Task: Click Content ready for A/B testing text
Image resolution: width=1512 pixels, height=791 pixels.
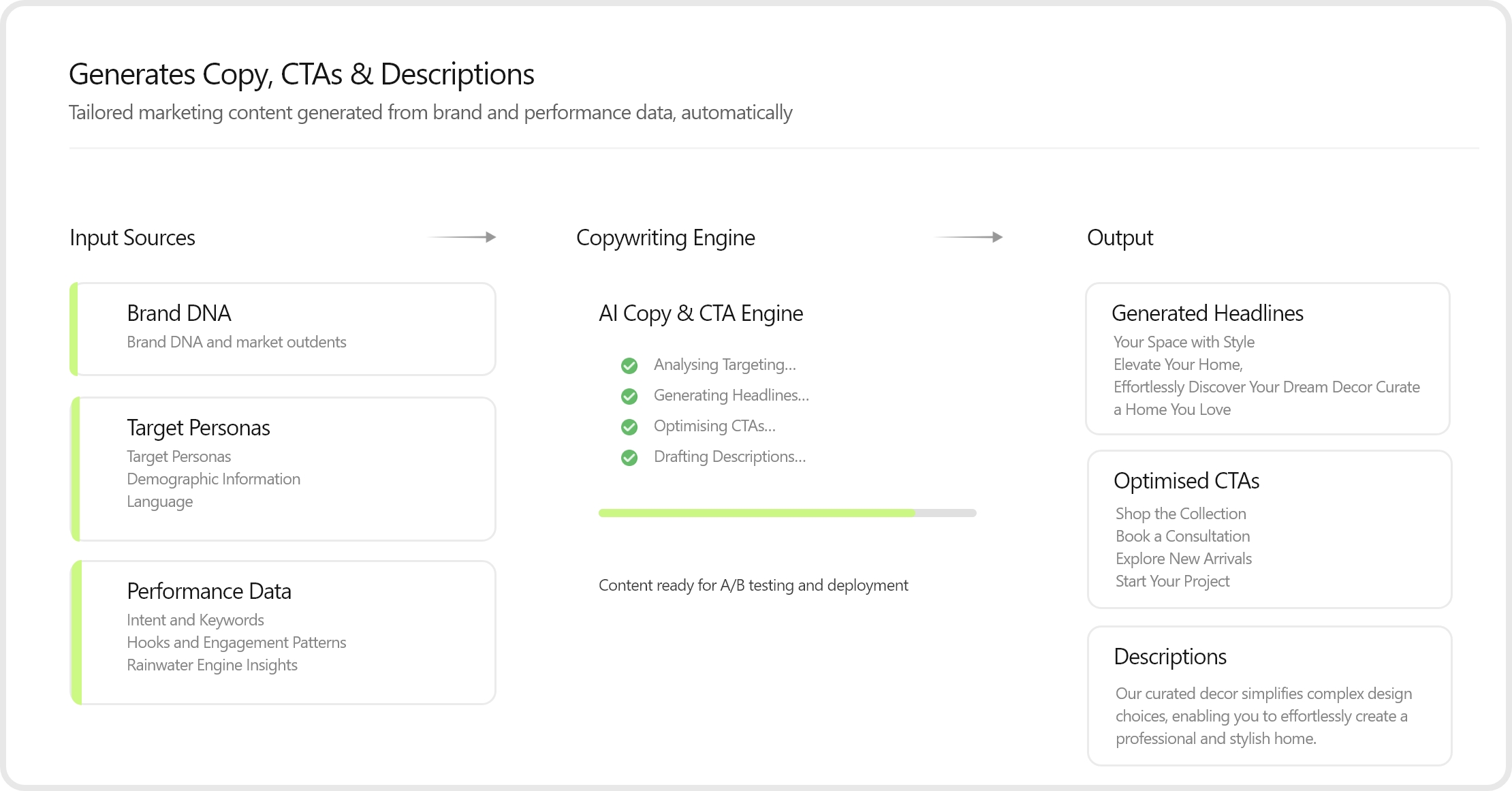Action: [x=753, y=585]
